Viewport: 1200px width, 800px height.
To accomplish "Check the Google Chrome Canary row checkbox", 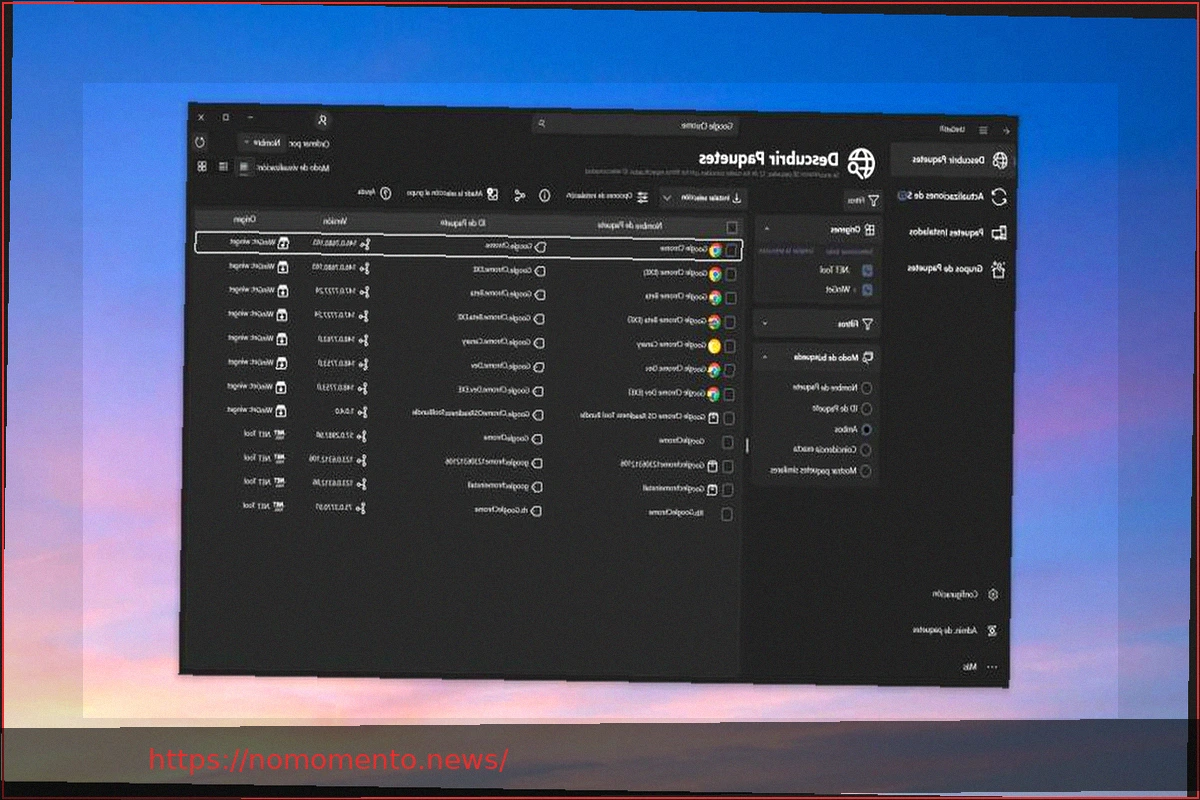I will [730, 346].
